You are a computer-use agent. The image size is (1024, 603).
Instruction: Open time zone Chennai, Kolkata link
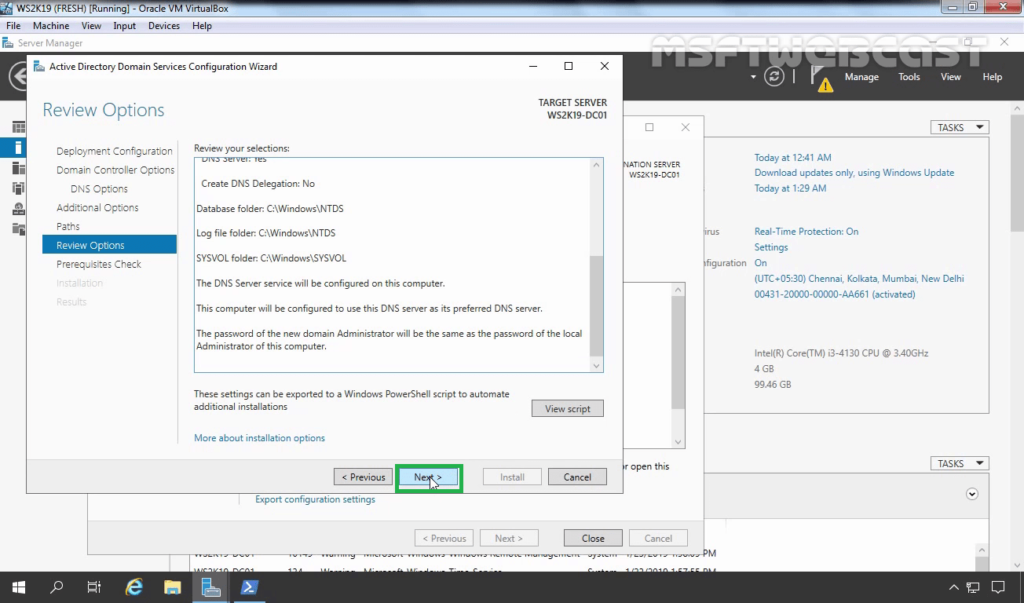pos(859,279)
